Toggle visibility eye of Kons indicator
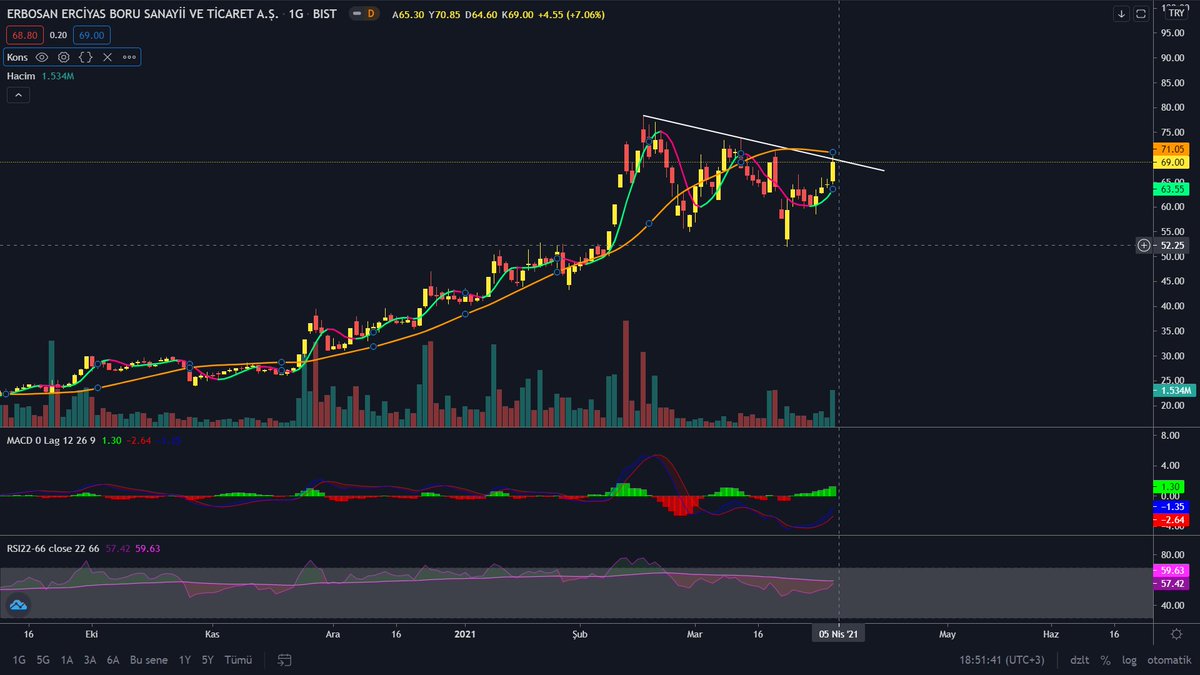Screen dimensions: 1200x675 click(42, 57)
